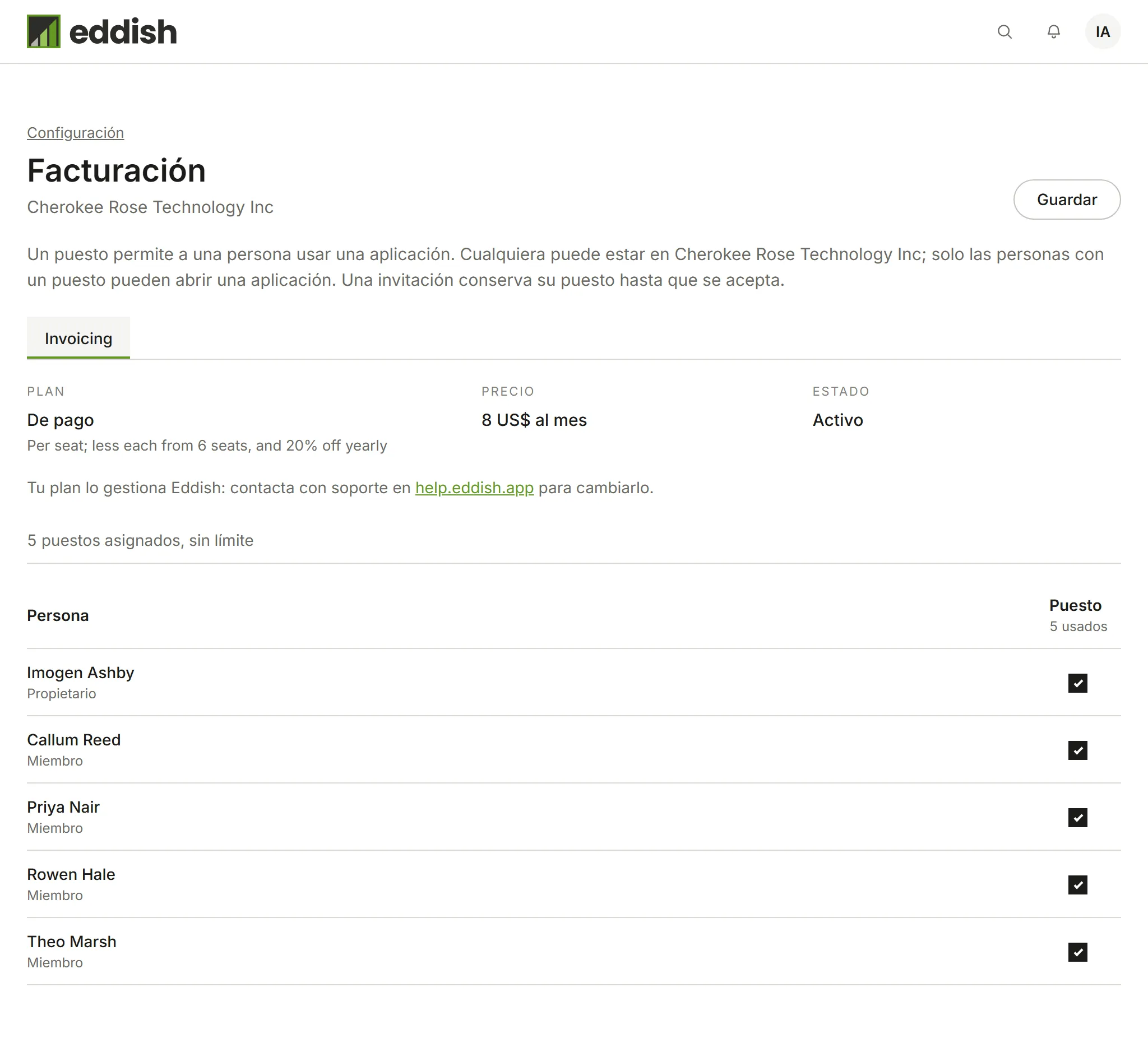Click the Facturación page heading
1148x1057 pixels.
[x=117, y=170]
